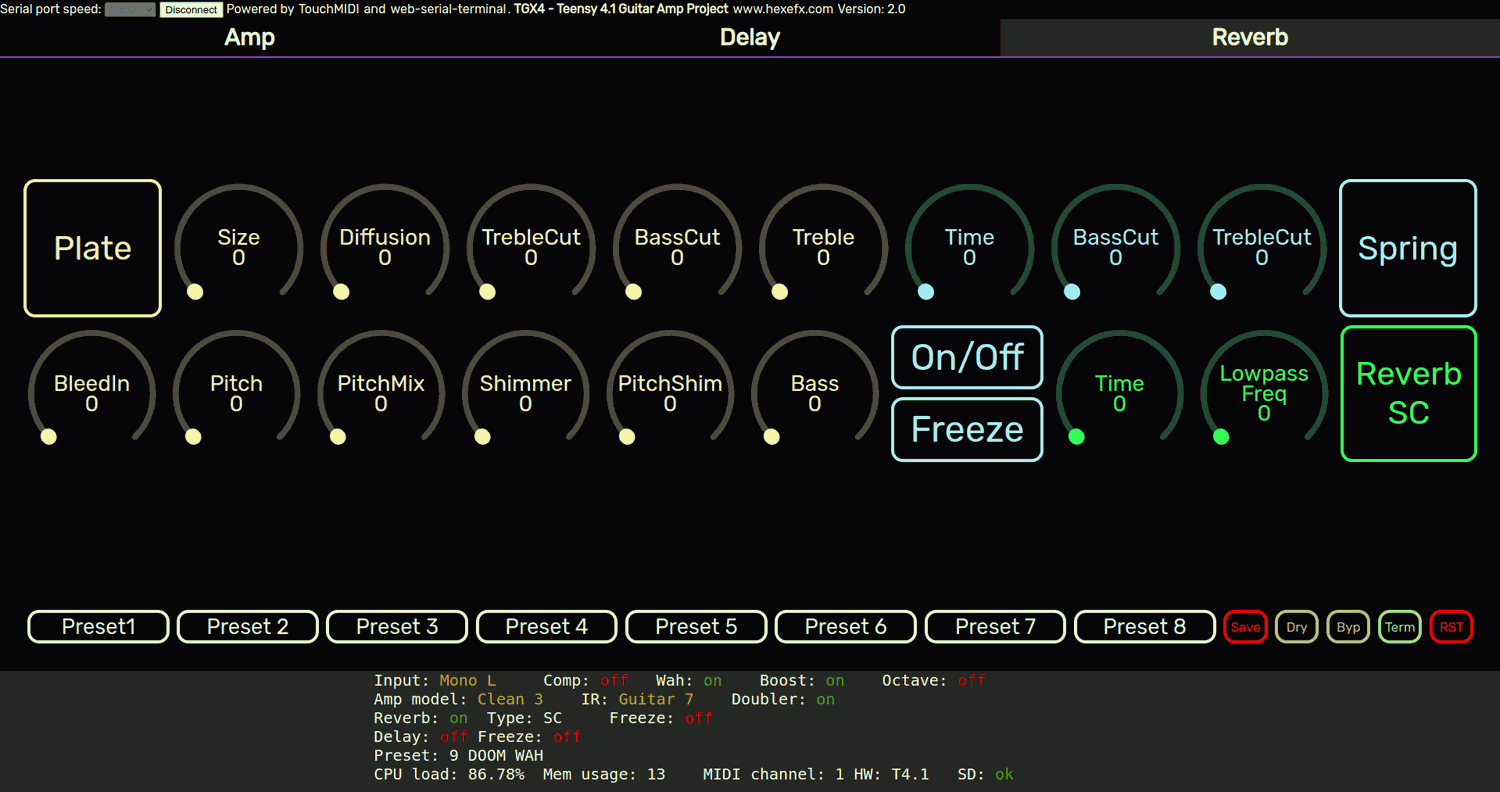The width and height of the screenshot is (1500, 792).
Task: Select the Plate reverb type
Action: 93,248
